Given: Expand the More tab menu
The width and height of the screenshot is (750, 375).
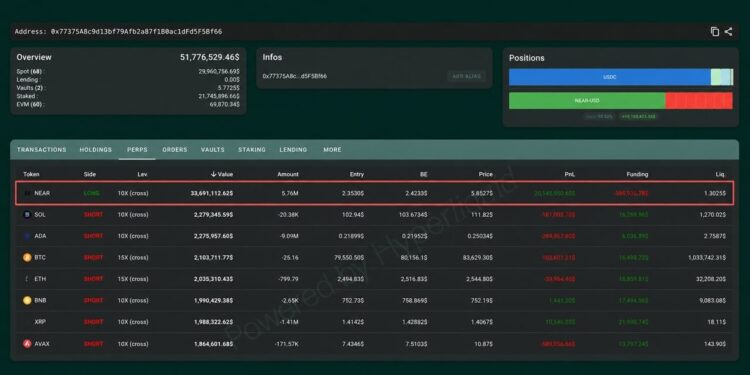Looking at the screenshot, I should pyautogui.click(x=332, y=150).
